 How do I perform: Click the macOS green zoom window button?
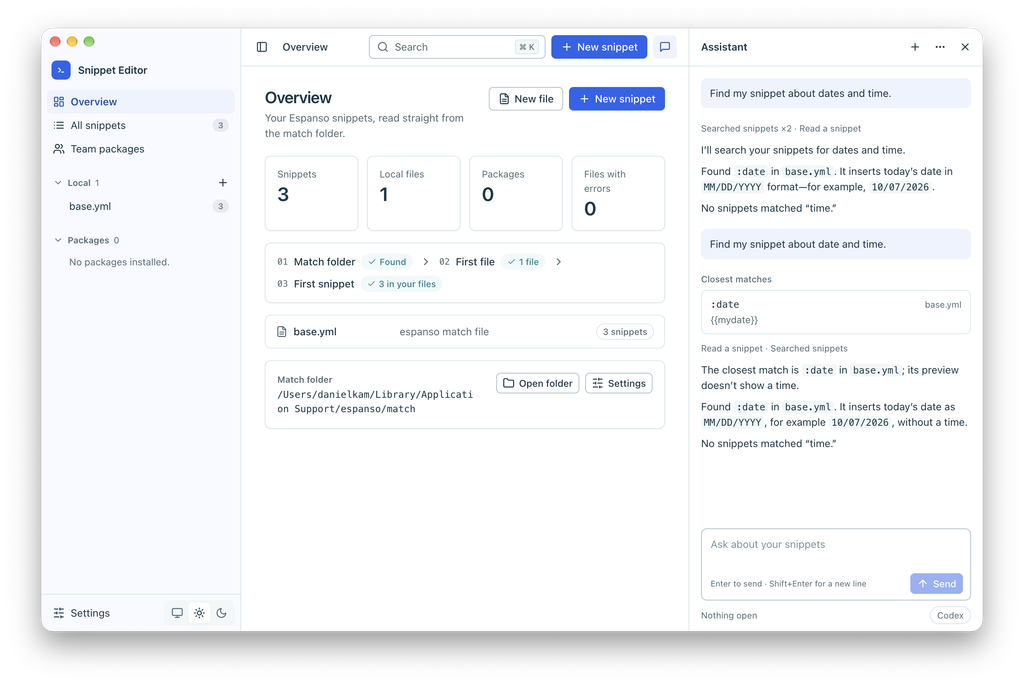89,42
